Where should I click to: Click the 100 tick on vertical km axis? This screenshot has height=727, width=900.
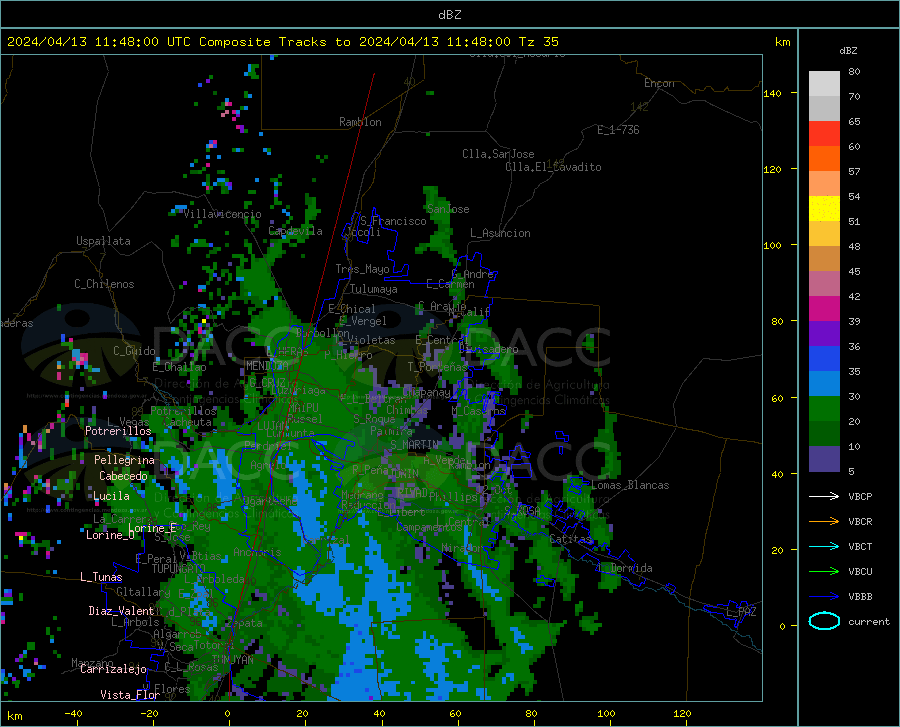[x=772, y=246]
